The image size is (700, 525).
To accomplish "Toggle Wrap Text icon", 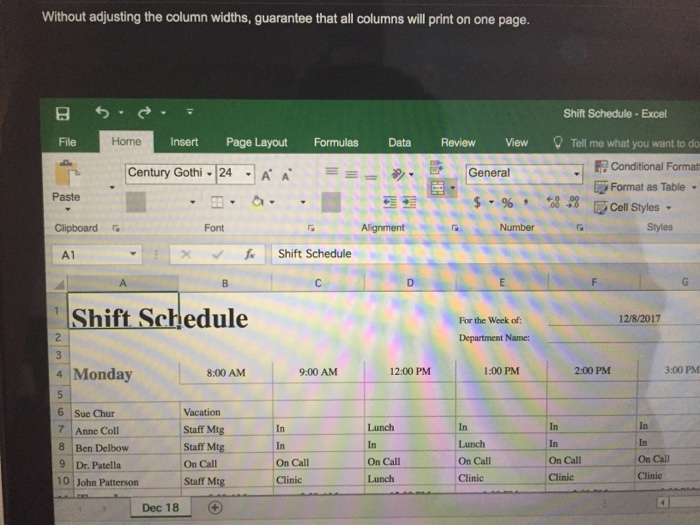I will pyautogui.click(x=436, y=168).
